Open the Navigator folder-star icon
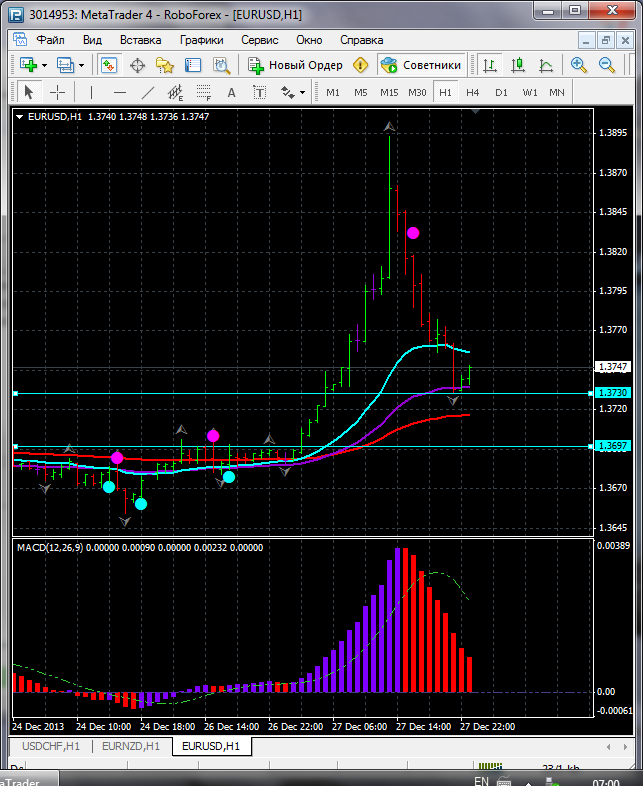 (165, 65)
